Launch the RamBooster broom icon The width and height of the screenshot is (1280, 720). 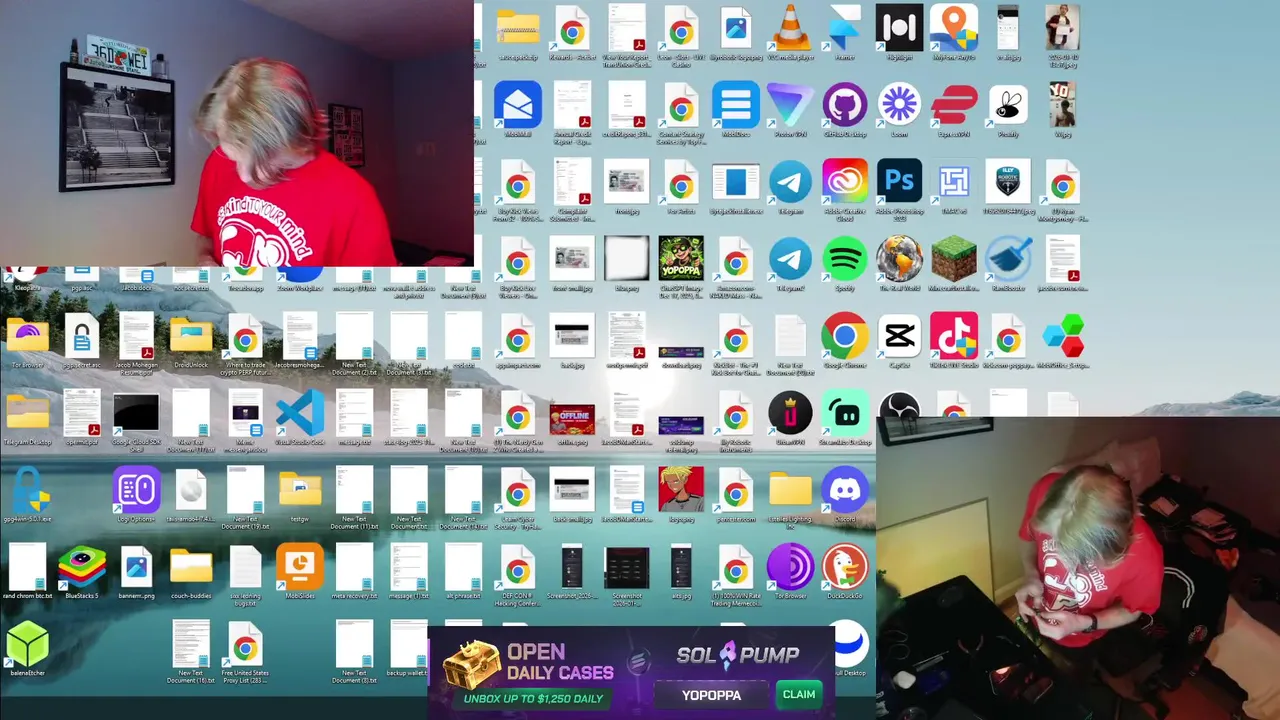pos(1008,260)
